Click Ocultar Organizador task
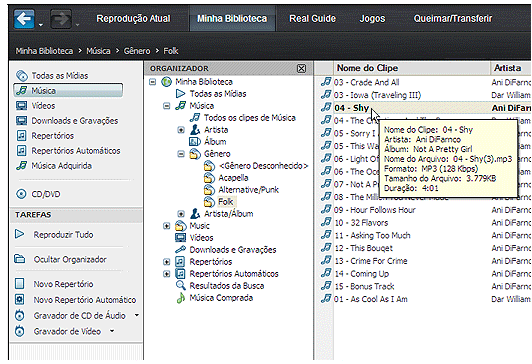Viewport: 532px width, 364px height. pyautogui.click(x=61, y=260)
